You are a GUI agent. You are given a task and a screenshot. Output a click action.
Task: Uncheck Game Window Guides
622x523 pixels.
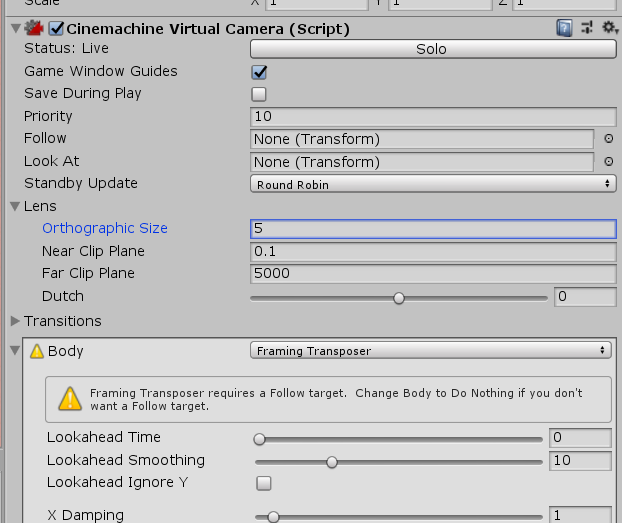point(259,72)
